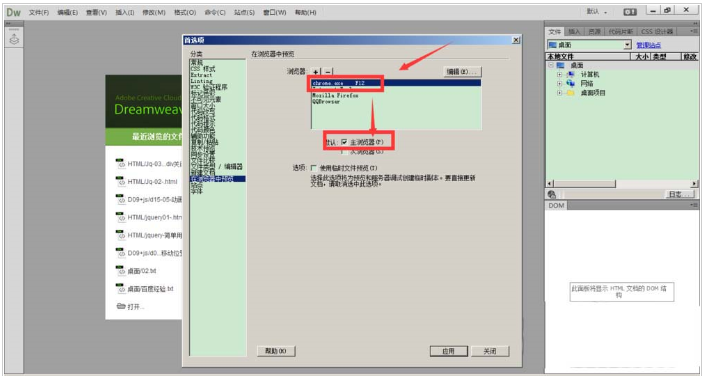Image resolution: width=704 pixels, height=376 pixels.
Task: Select the 网络 network icon in the file tree
Action: pos(571,84)
